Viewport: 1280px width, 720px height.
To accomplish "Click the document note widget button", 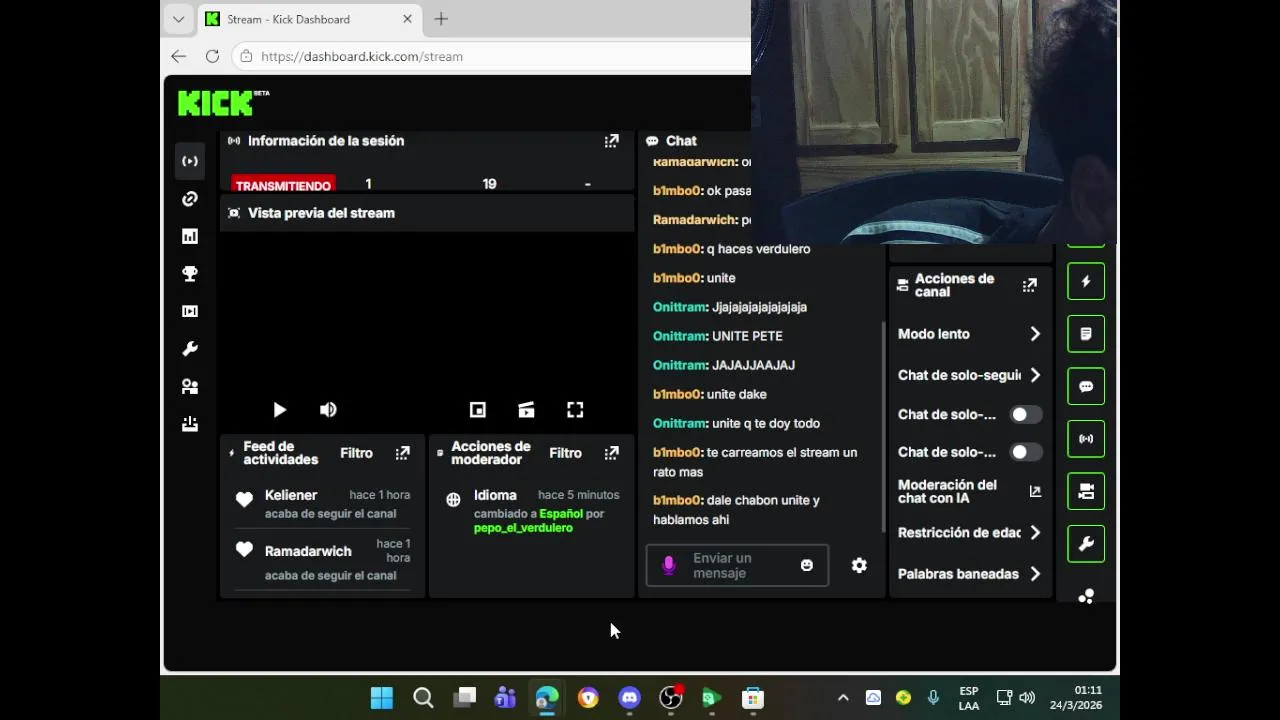I will tap(1086, 334).
